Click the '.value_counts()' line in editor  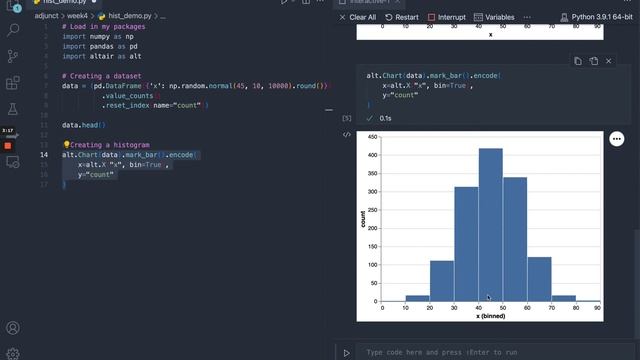tap(131, 96)
